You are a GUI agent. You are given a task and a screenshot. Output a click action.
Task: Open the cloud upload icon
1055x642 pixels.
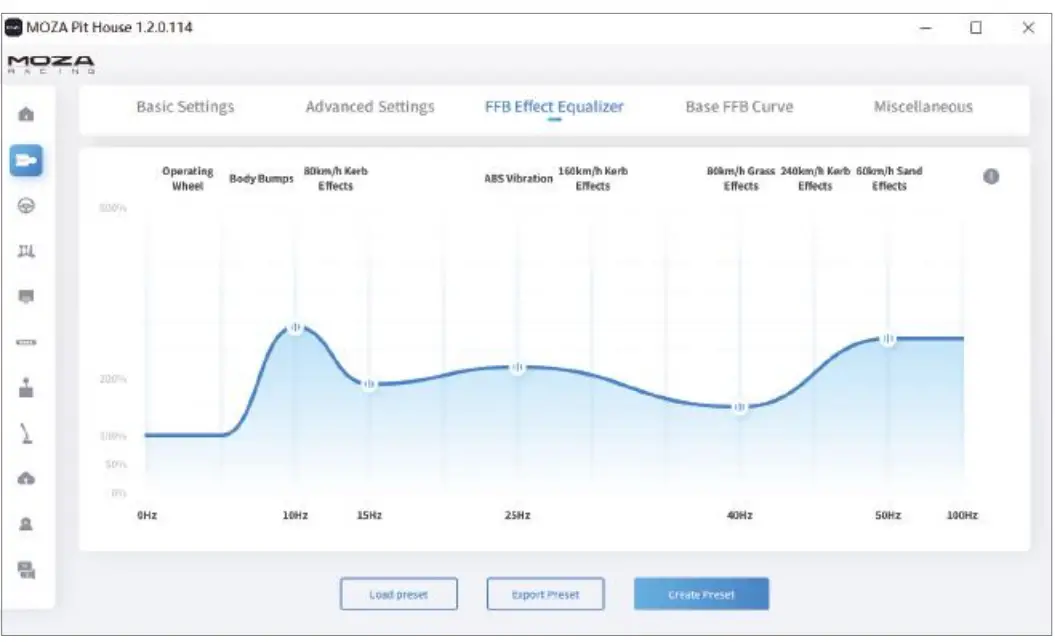pyautogui.click(x=27, y=478)
